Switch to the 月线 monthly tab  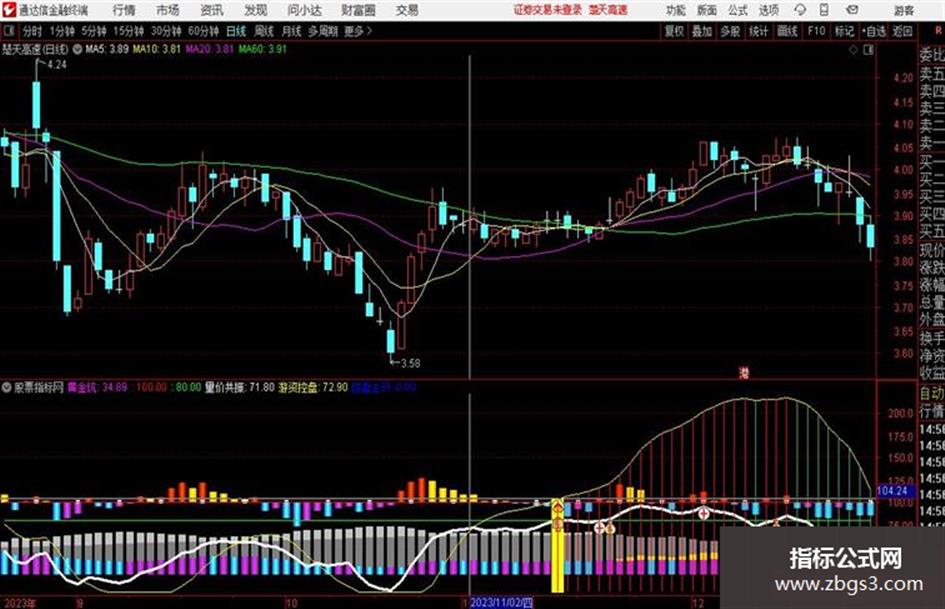pyautogui.click(x=292, y=31)
